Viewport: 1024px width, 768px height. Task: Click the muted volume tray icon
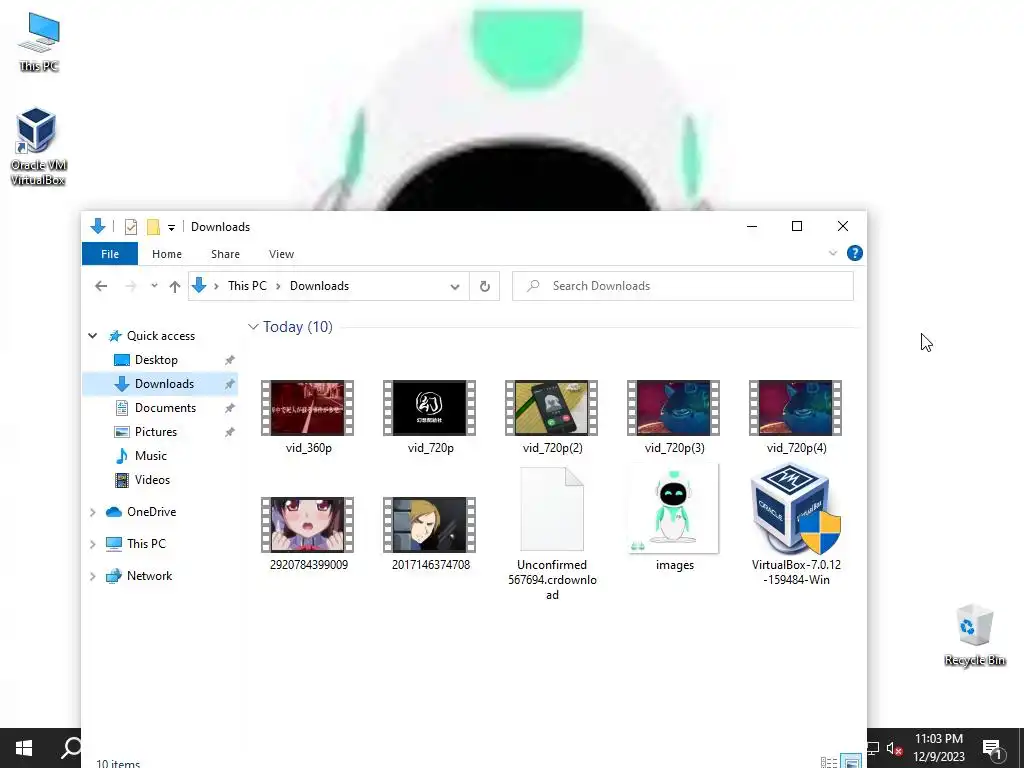(x=894, y=748)
